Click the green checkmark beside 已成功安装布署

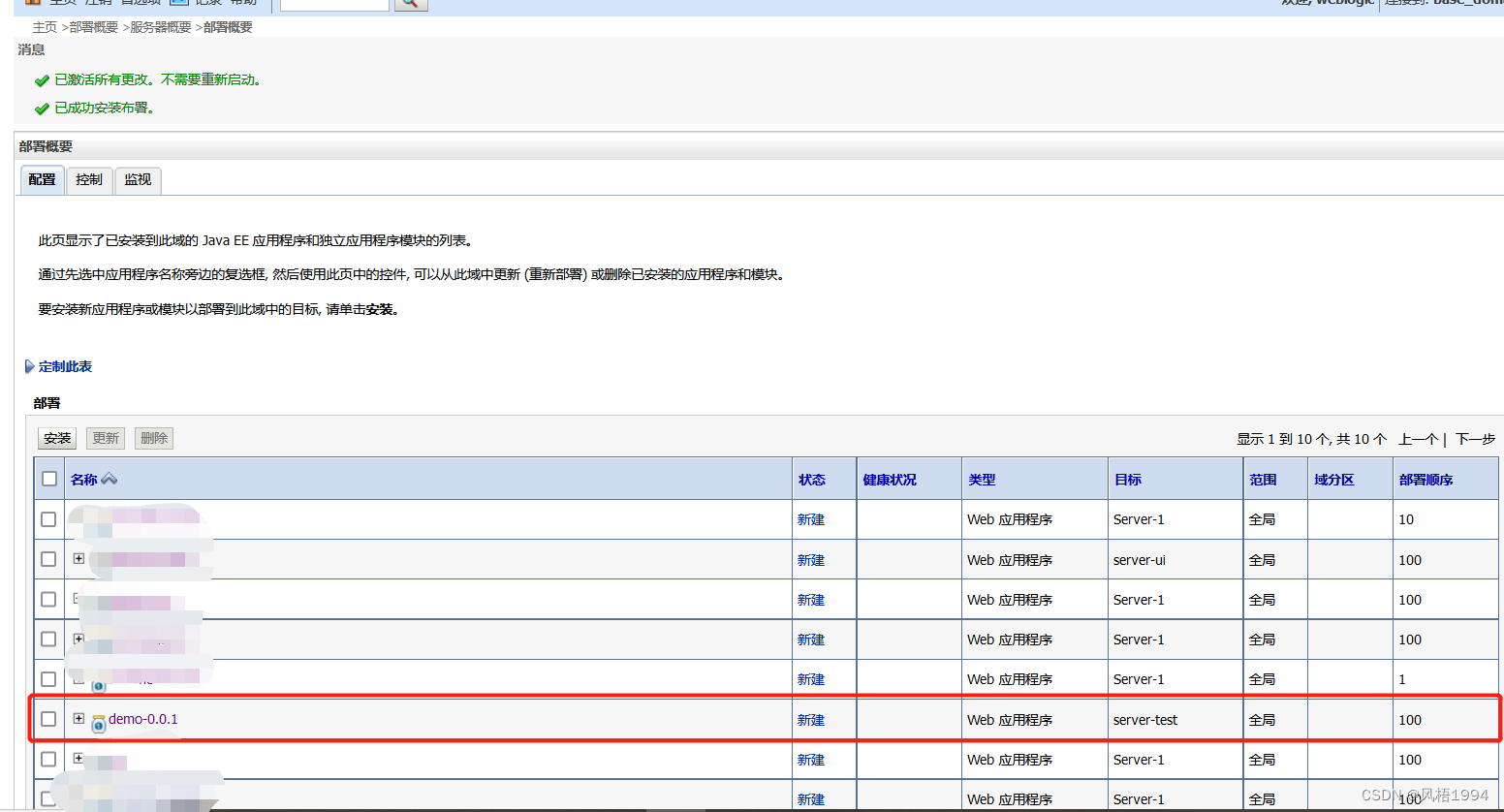point(42,109)
